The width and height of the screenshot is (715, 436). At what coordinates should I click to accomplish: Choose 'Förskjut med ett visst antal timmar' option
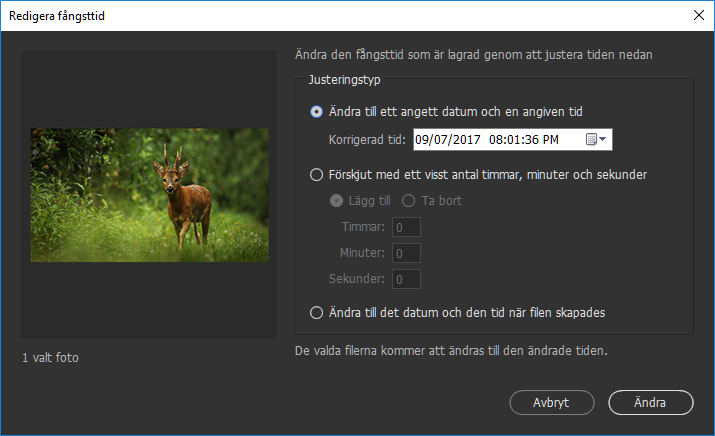click(x=317, y=174)
